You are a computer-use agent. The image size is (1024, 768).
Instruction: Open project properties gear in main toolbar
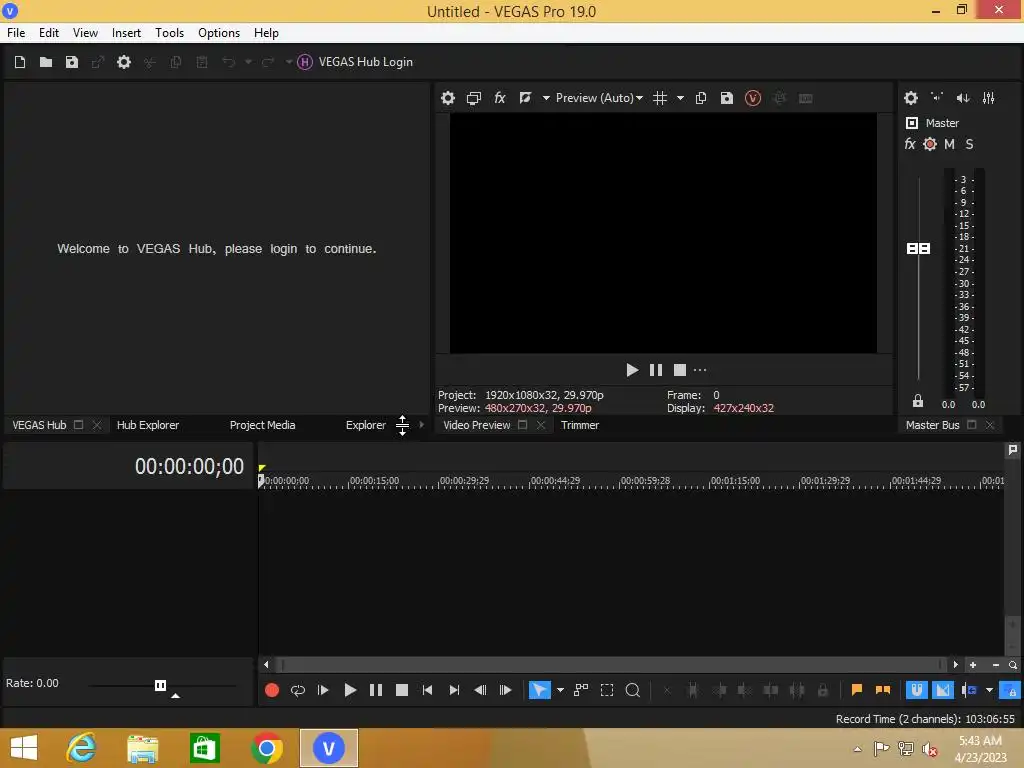pyautogui.click(x=123, y=62)
